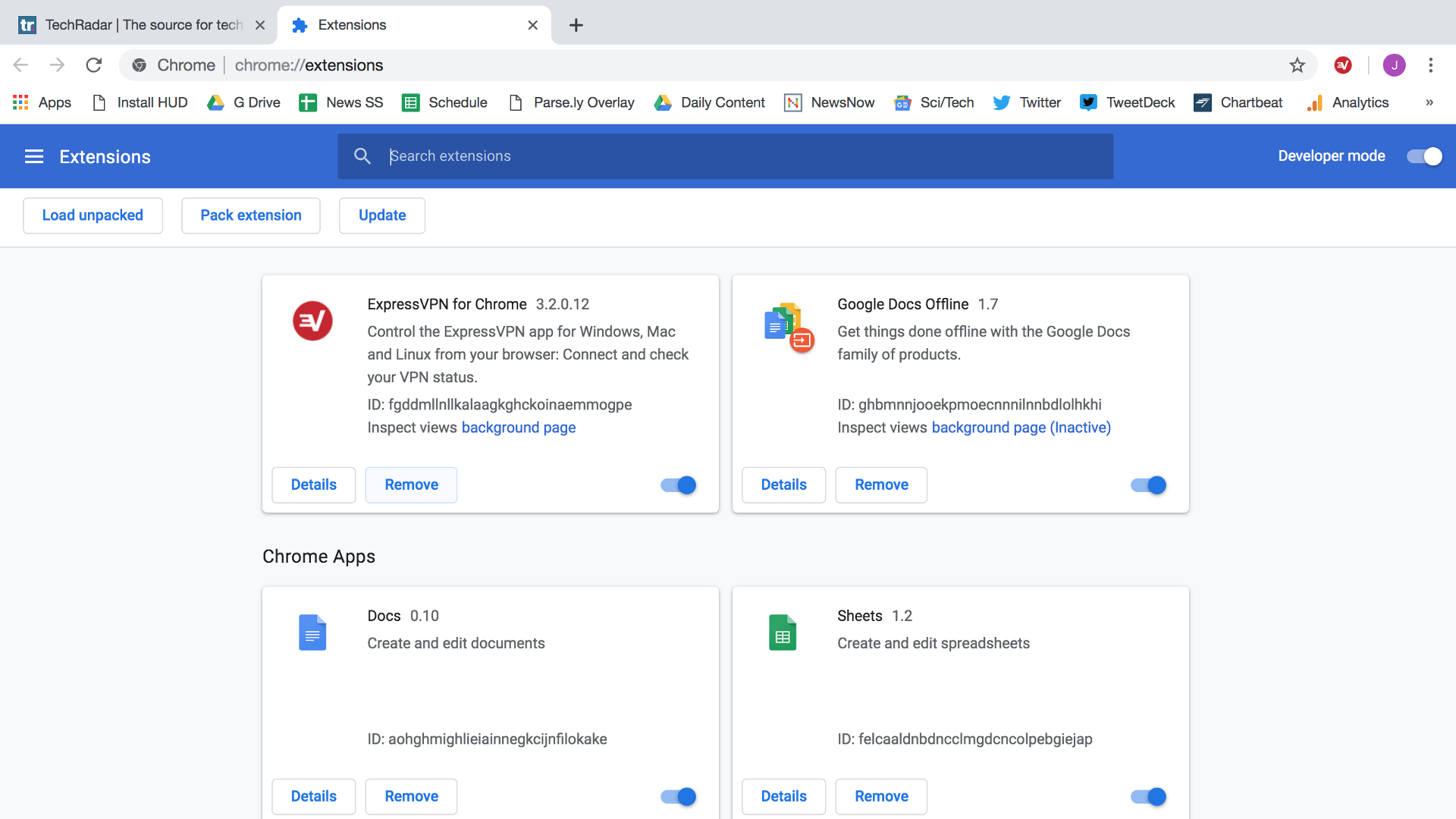Open Details for ExpressVPN for Chrome
This screenshot has width=1456, height=819.
click(314, 485)
